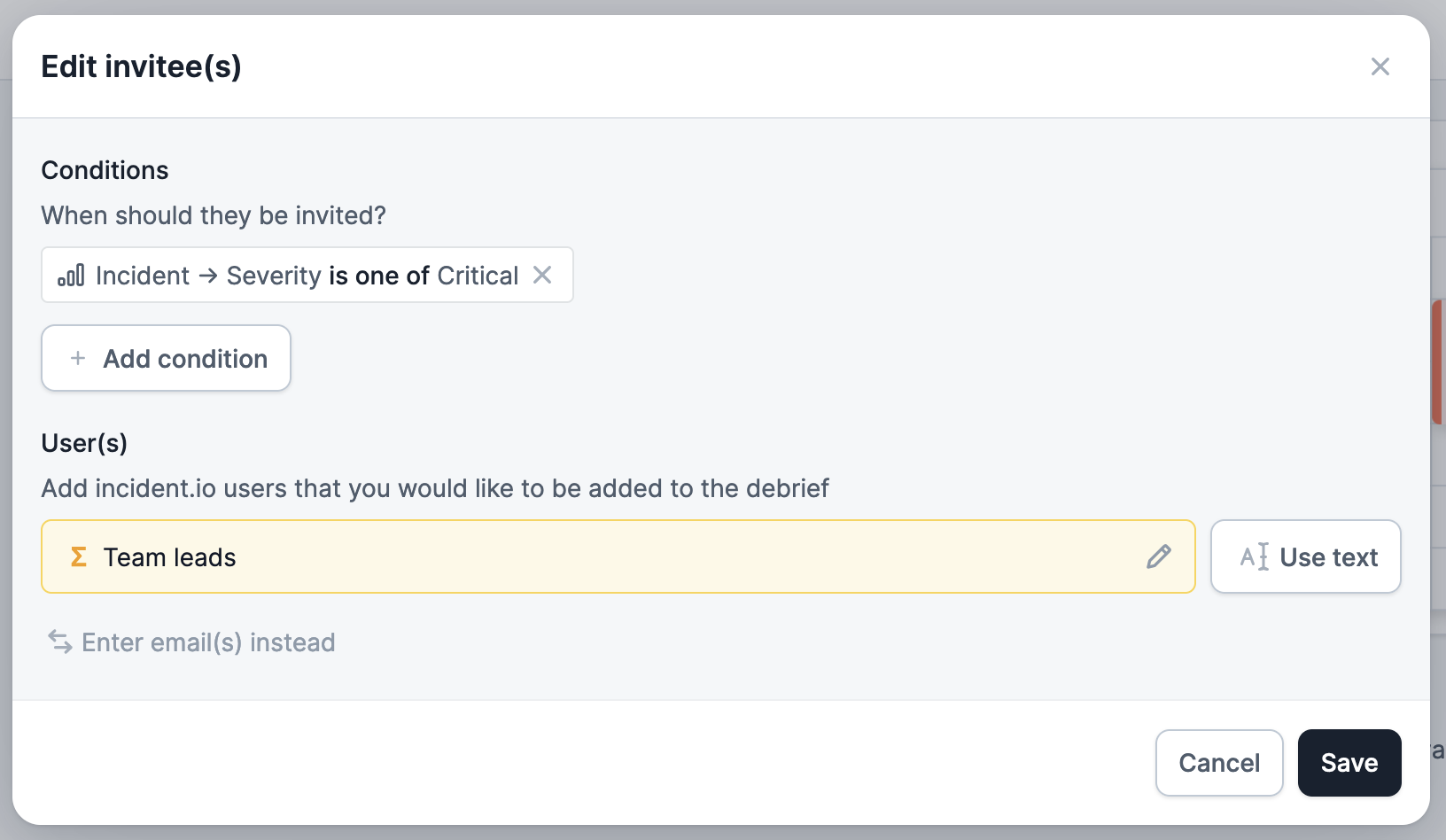Click the Critical severity value
1446x840 pixels.
coord(478,276)
